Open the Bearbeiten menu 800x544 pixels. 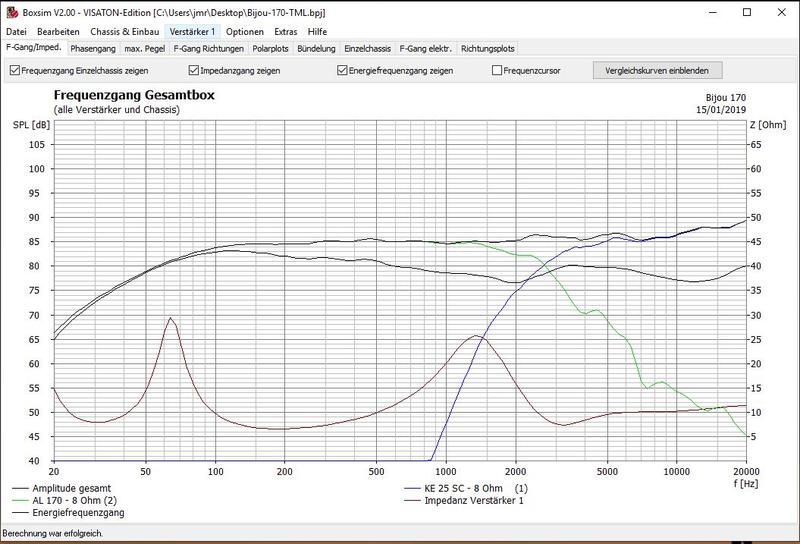point(56,32)
